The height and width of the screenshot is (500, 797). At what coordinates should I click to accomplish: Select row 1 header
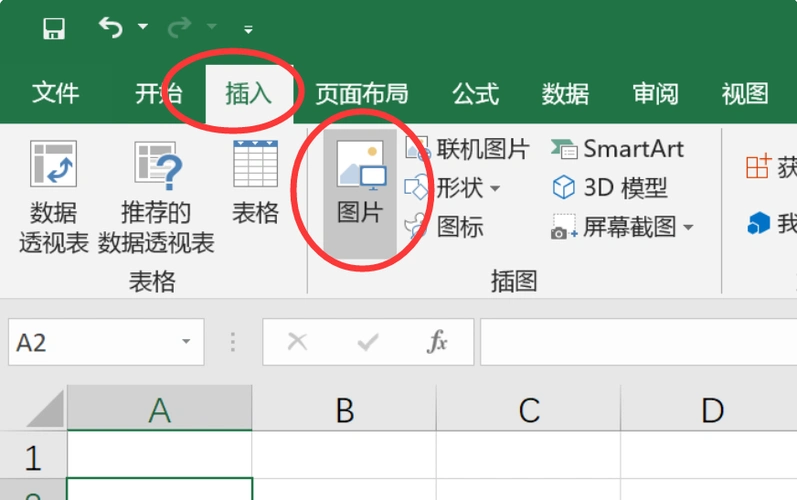tap(33, 454)
